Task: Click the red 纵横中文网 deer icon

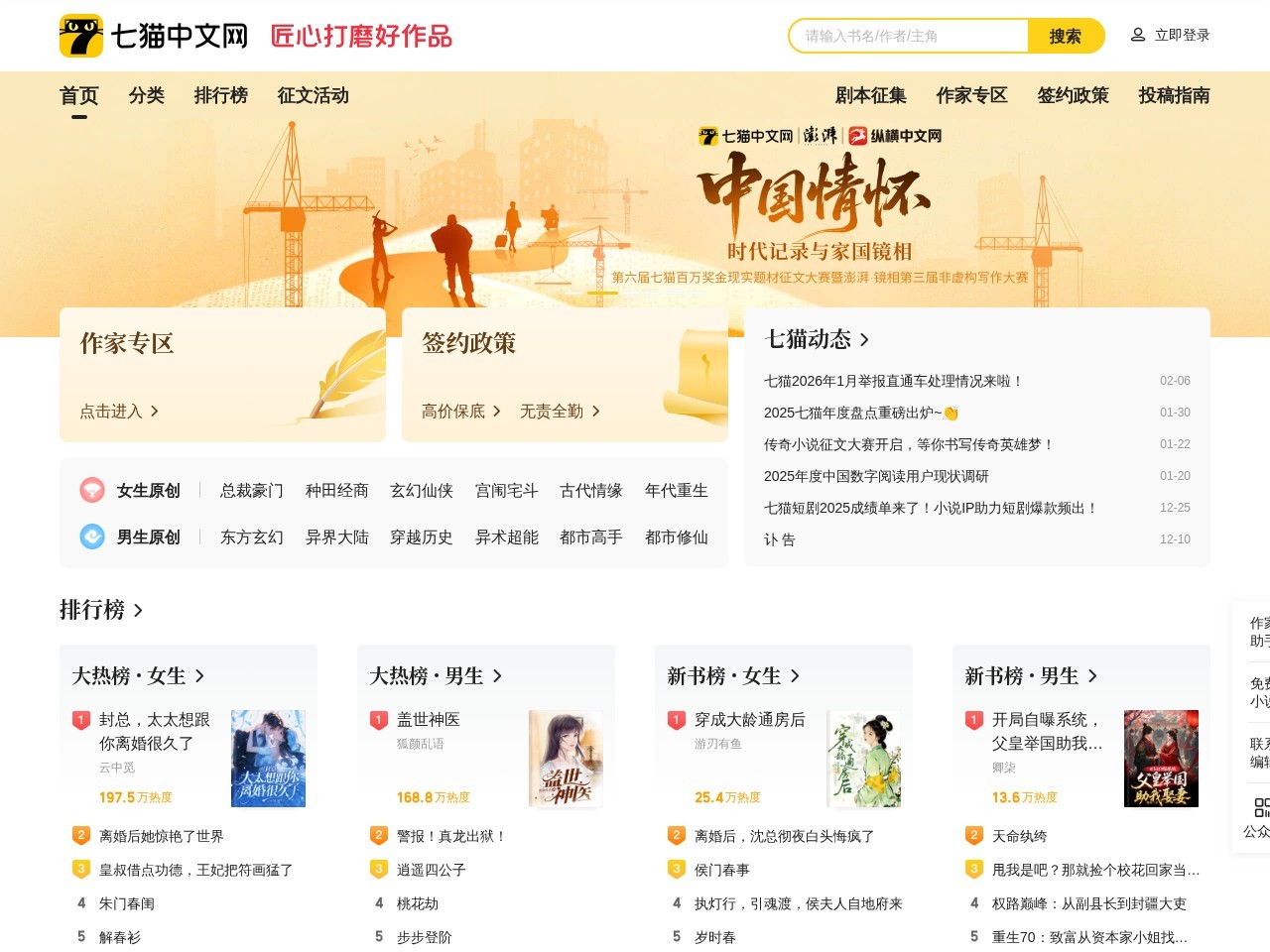Action: pyautogui.click(x=858, y=135)
